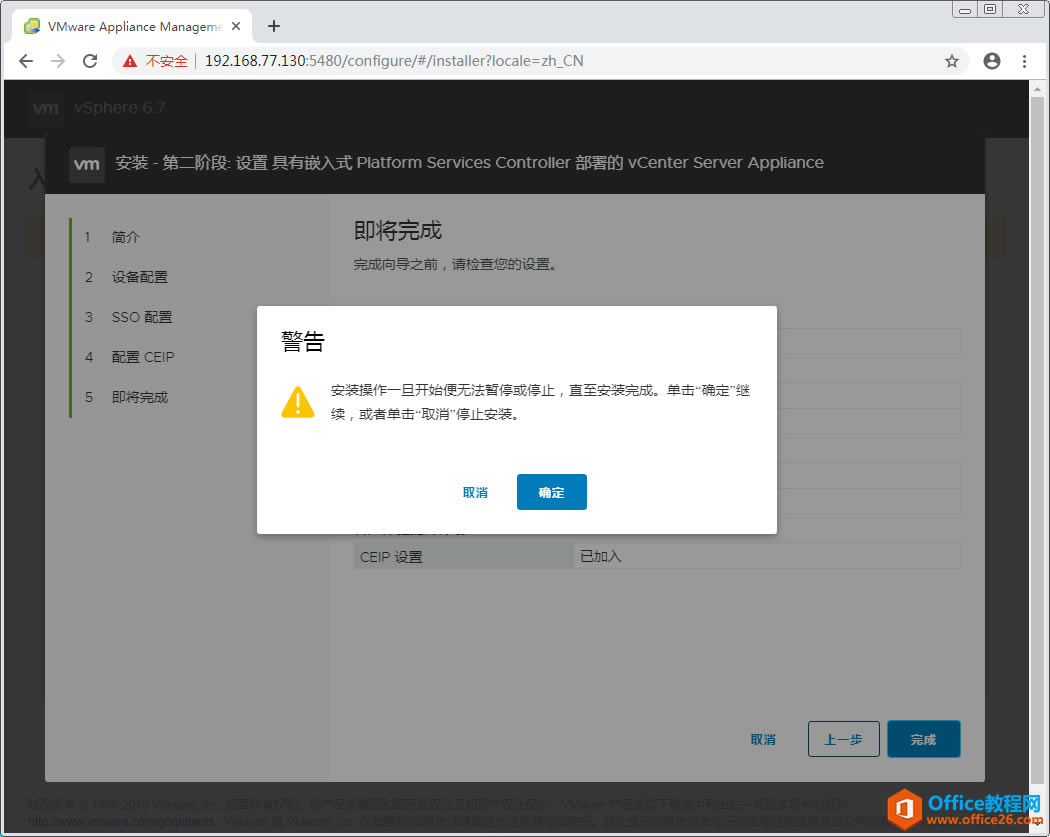
Task: Minimize the browser window
Action: pos(965,9)
